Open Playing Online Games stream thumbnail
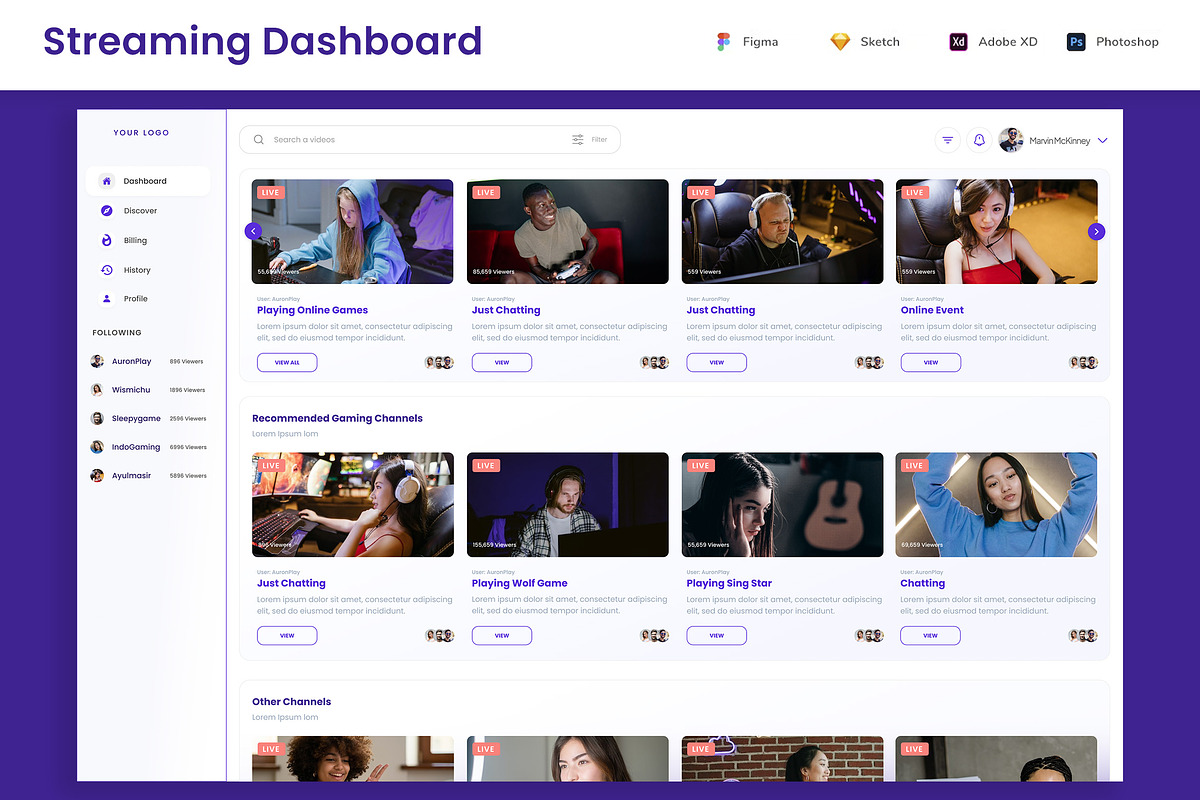This screenshot has height=800, width=1200. click(353, 232)
